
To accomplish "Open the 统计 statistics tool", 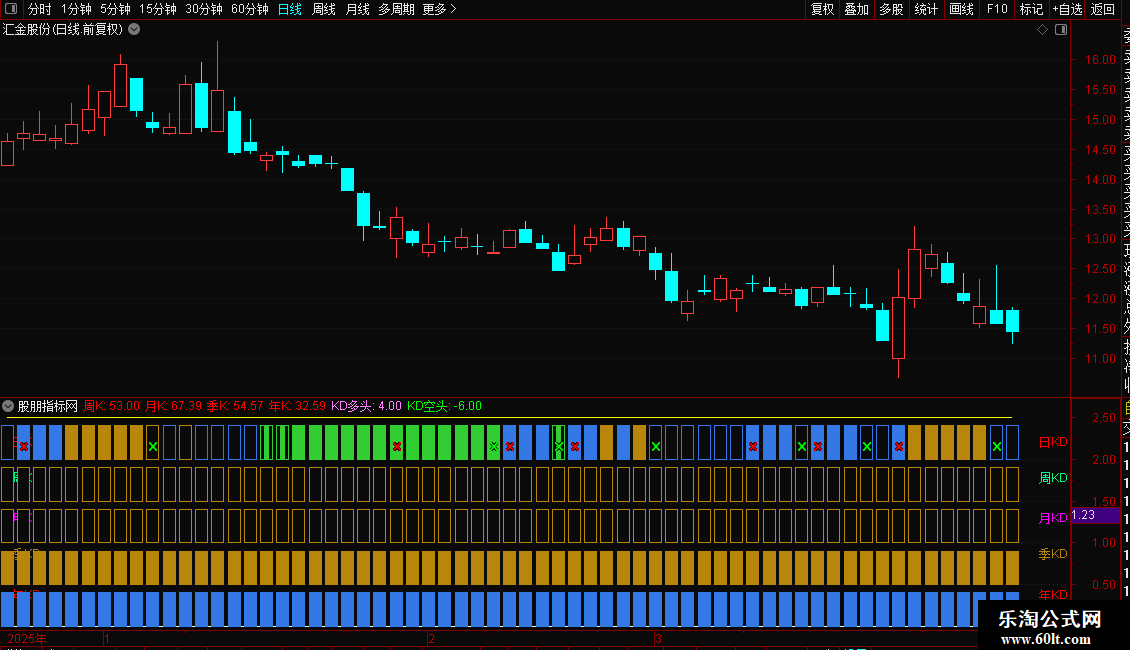I will pos(926,9).
